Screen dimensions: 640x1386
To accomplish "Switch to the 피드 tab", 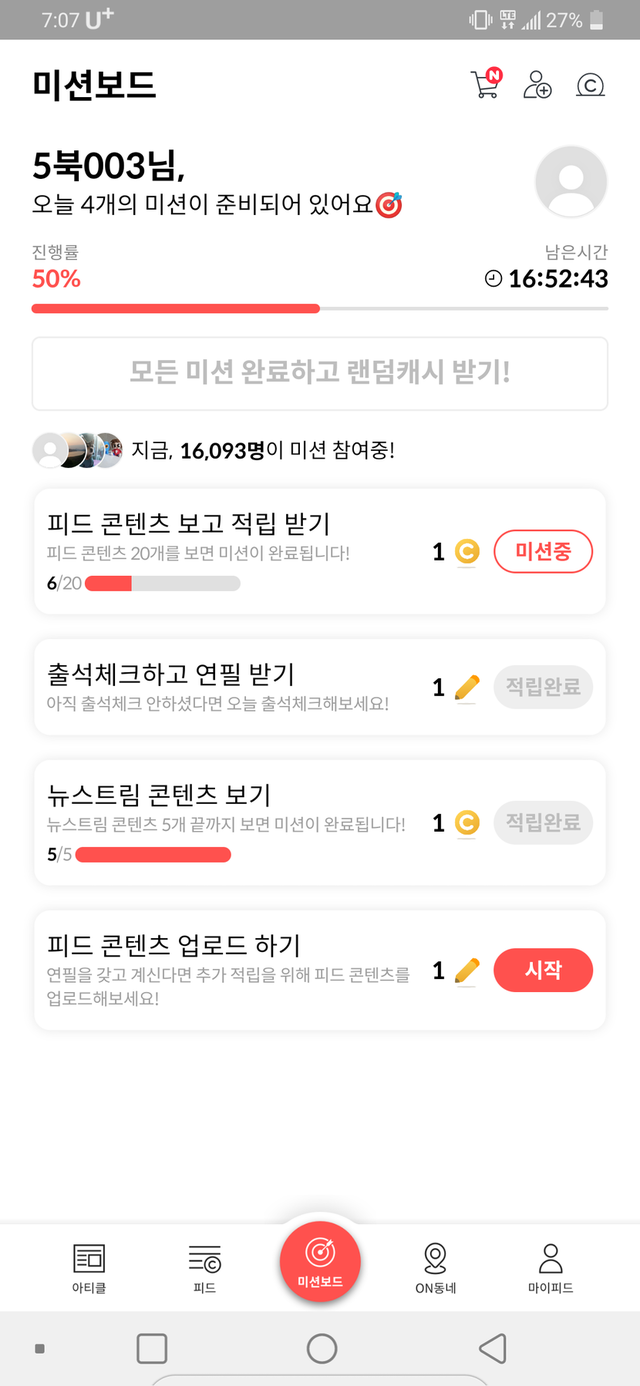I will 205,1268.
